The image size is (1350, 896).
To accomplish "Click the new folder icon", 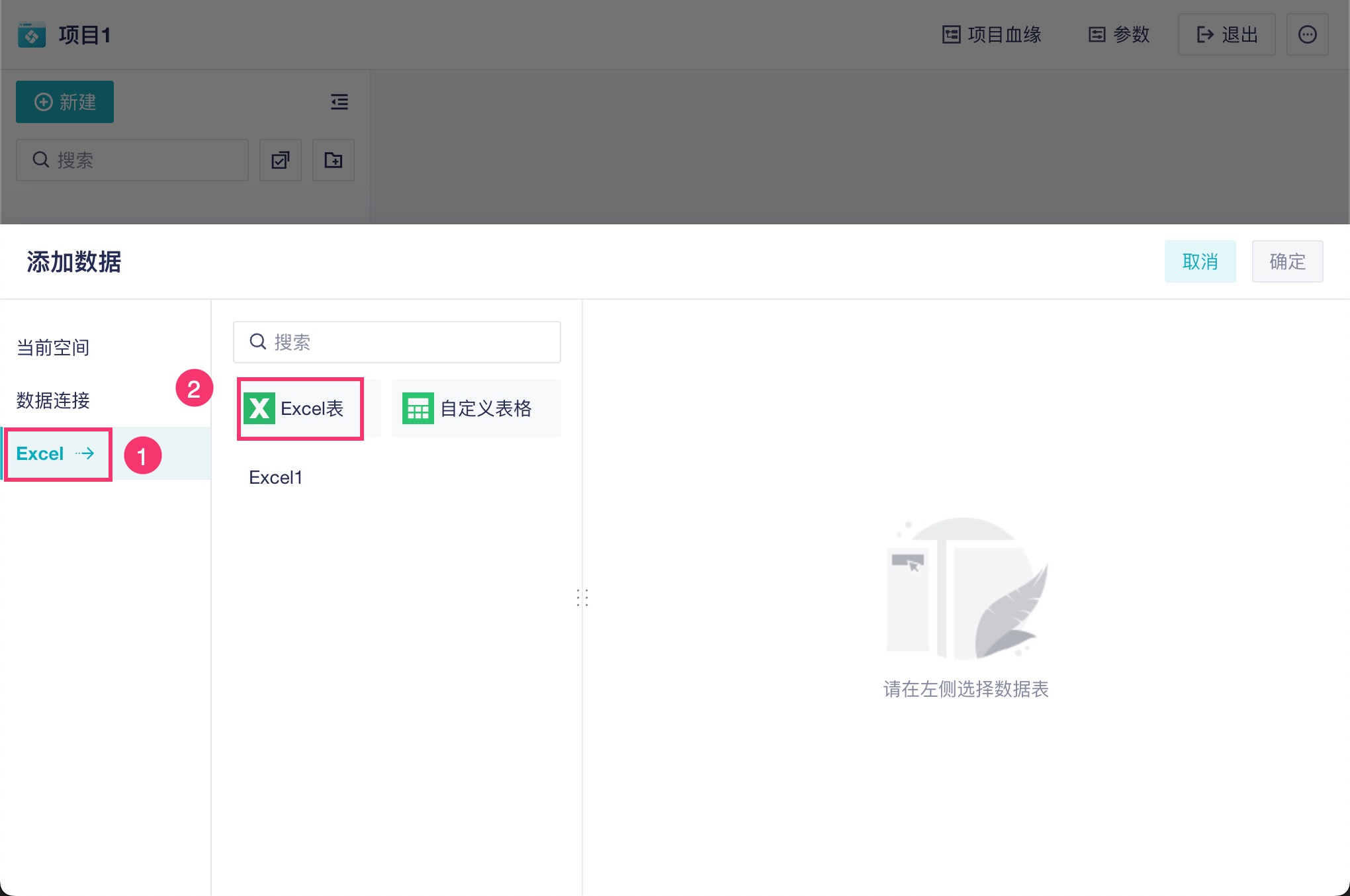I will click(334, 160).
